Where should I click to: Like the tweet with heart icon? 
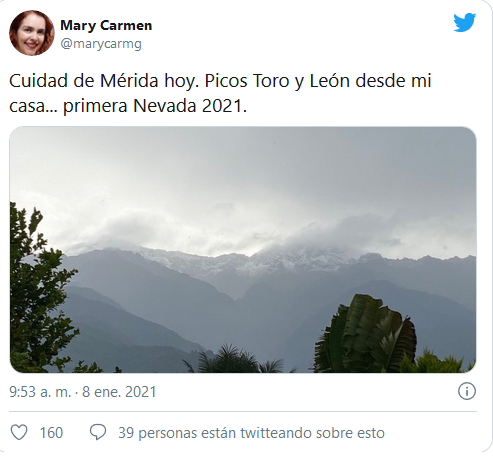[19, 432]
